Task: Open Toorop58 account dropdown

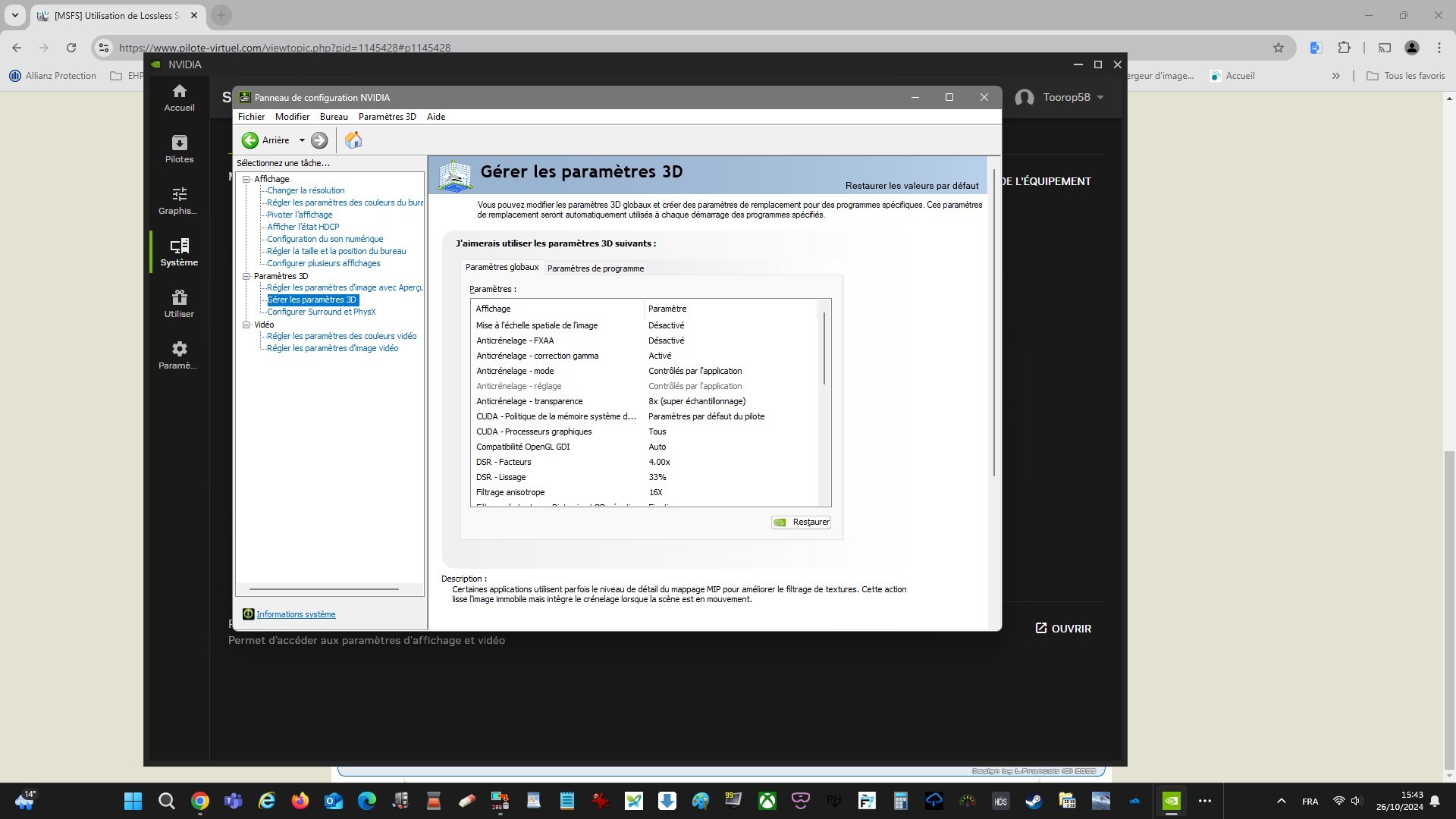Action: (x=1100, y=98)
